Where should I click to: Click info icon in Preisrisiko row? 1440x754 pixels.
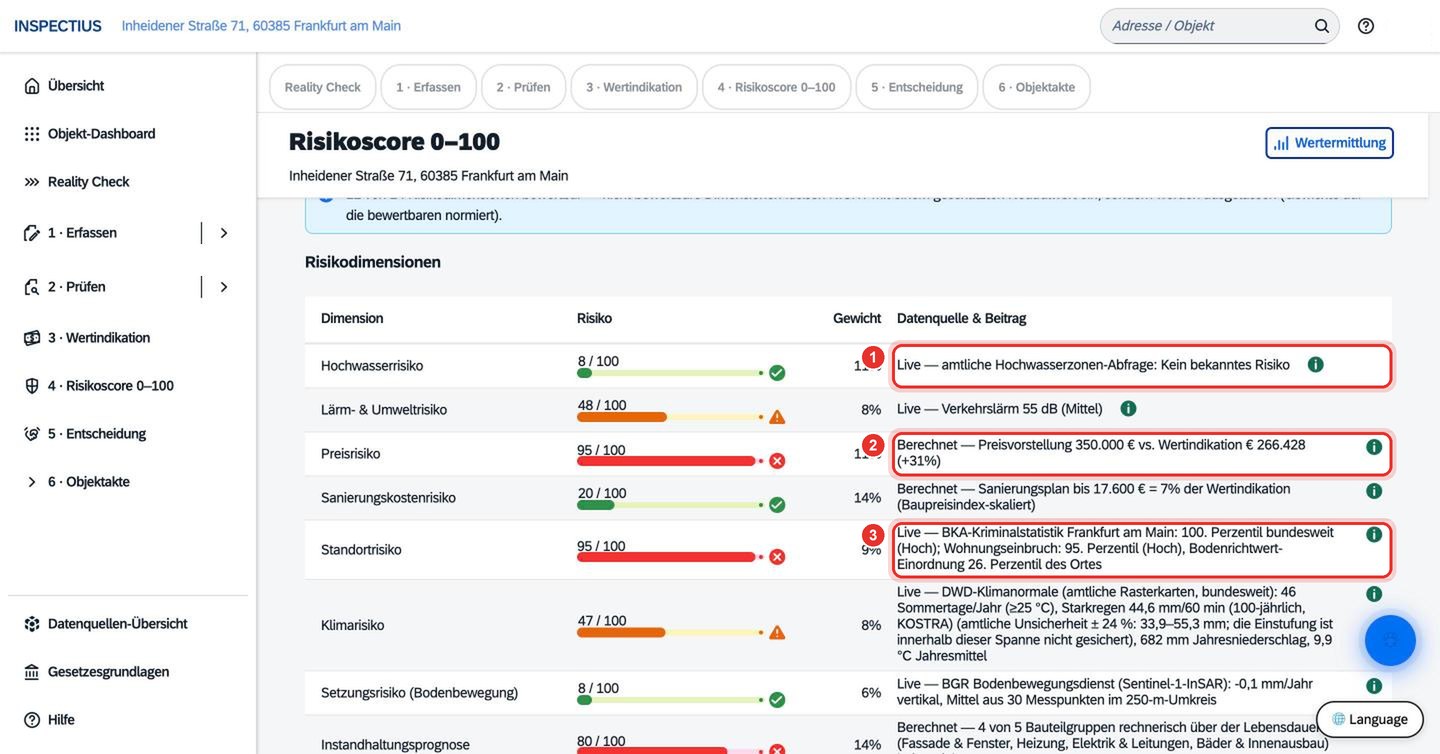tap(1374, 446)
